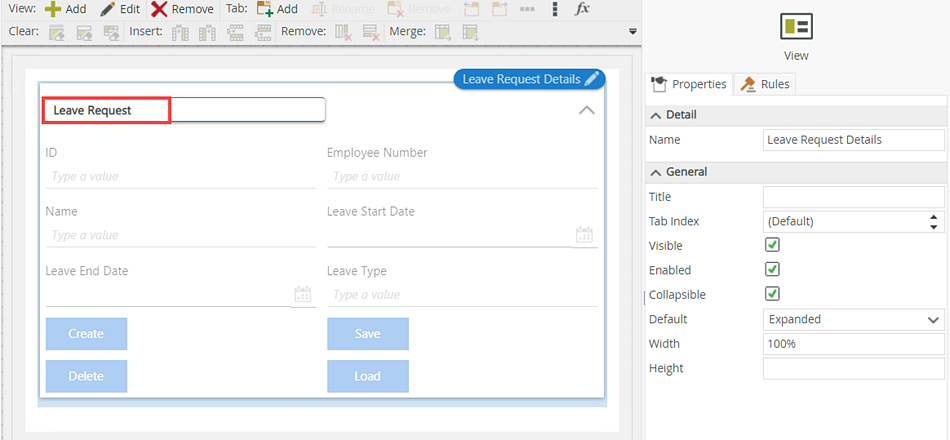The height and width of the screenshot is (440, 950).
Task: Open the Leave Start Date calendar picker
Action: [x=584, y=235]
